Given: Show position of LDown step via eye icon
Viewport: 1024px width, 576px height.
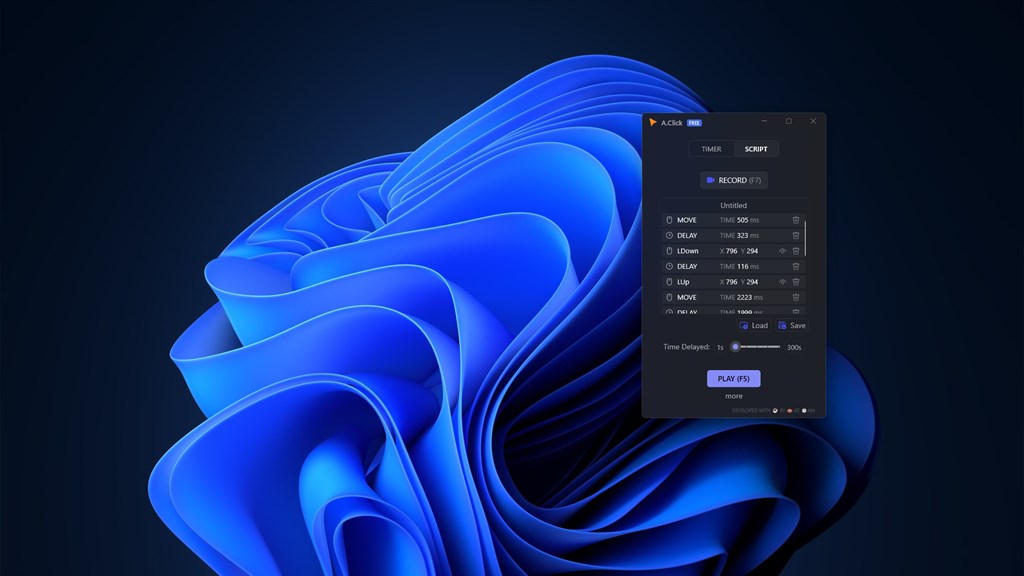Looking at the screenshot, I should (782, 251).
